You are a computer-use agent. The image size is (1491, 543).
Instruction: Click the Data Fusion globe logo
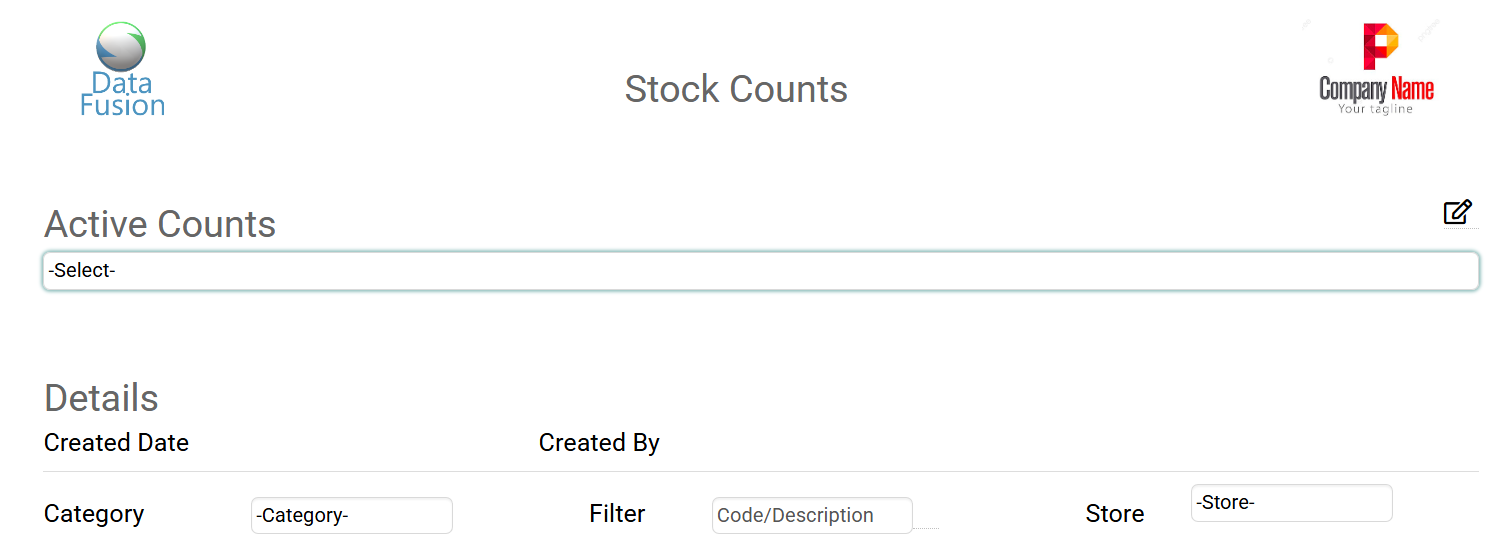pyautogui.click(x=121, y=46)
